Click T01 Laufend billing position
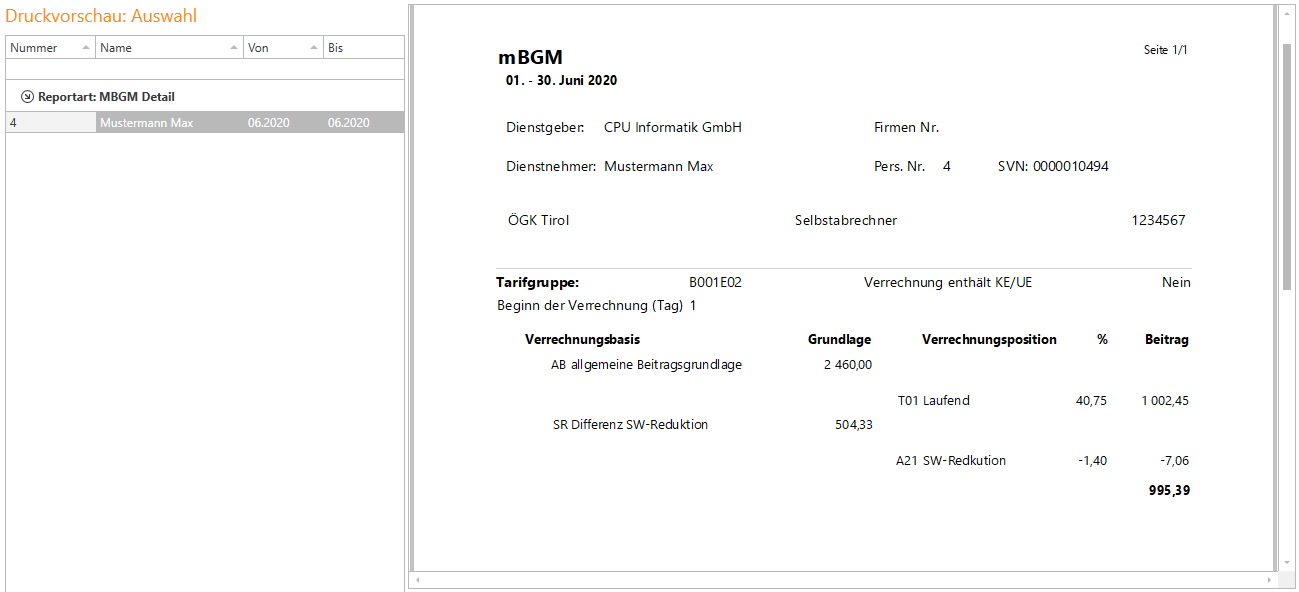1299x592 pixels. coord(934,401)
